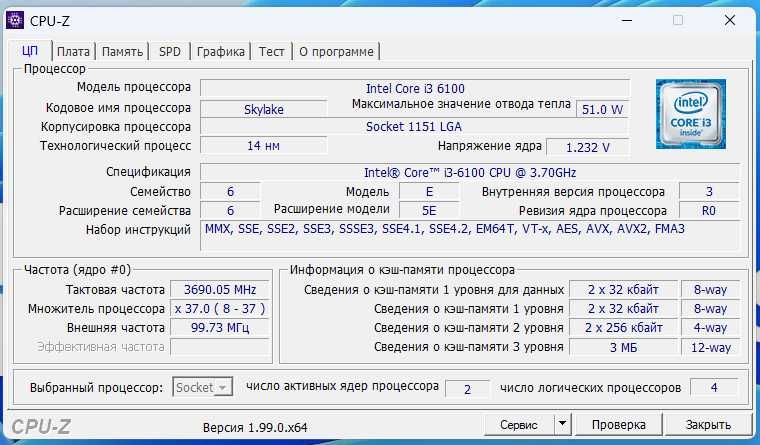Click the Socket 1151 LGA value
The image size is (760, 445).
(x=415, y=127)
